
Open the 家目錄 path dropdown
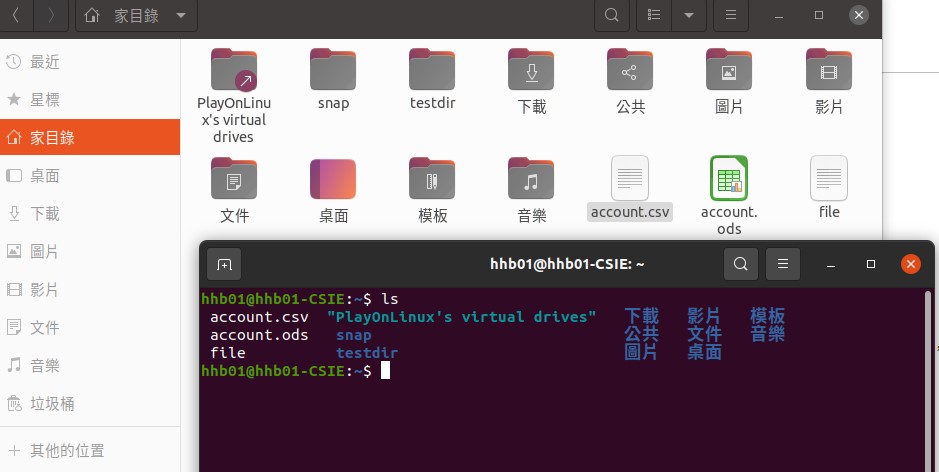tap(137, 15)
